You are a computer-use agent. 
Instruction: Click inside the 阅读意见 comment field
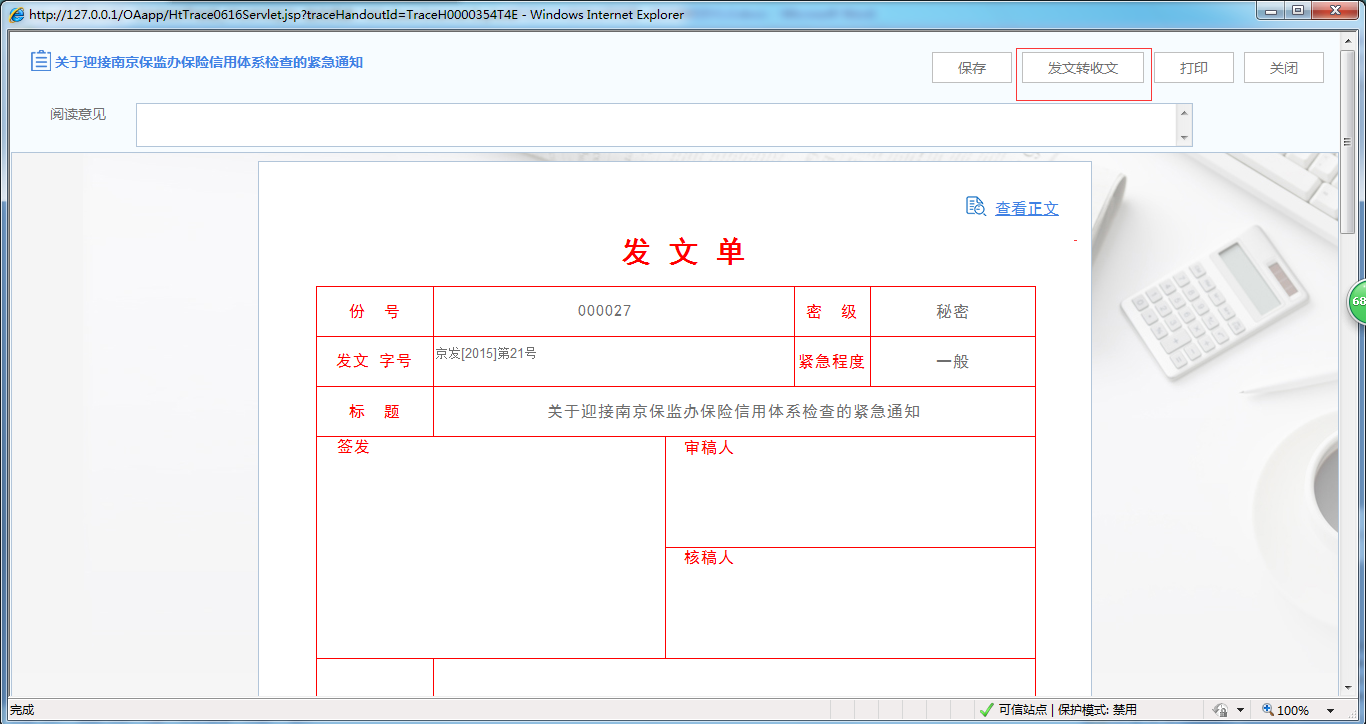[x=660, y=125]
